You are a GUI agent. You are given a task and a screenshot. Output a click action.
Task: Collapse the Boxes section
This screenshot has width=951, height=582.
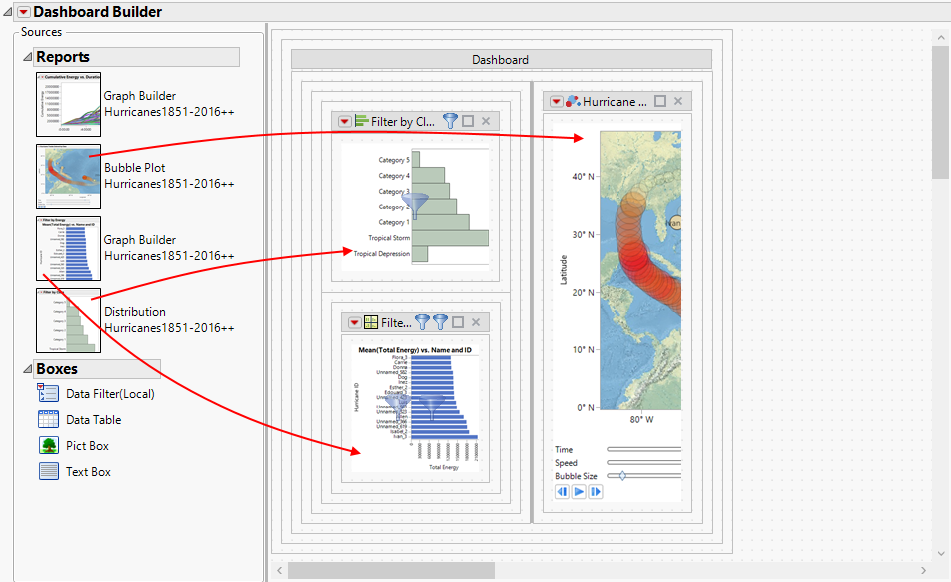coord(27,369)
